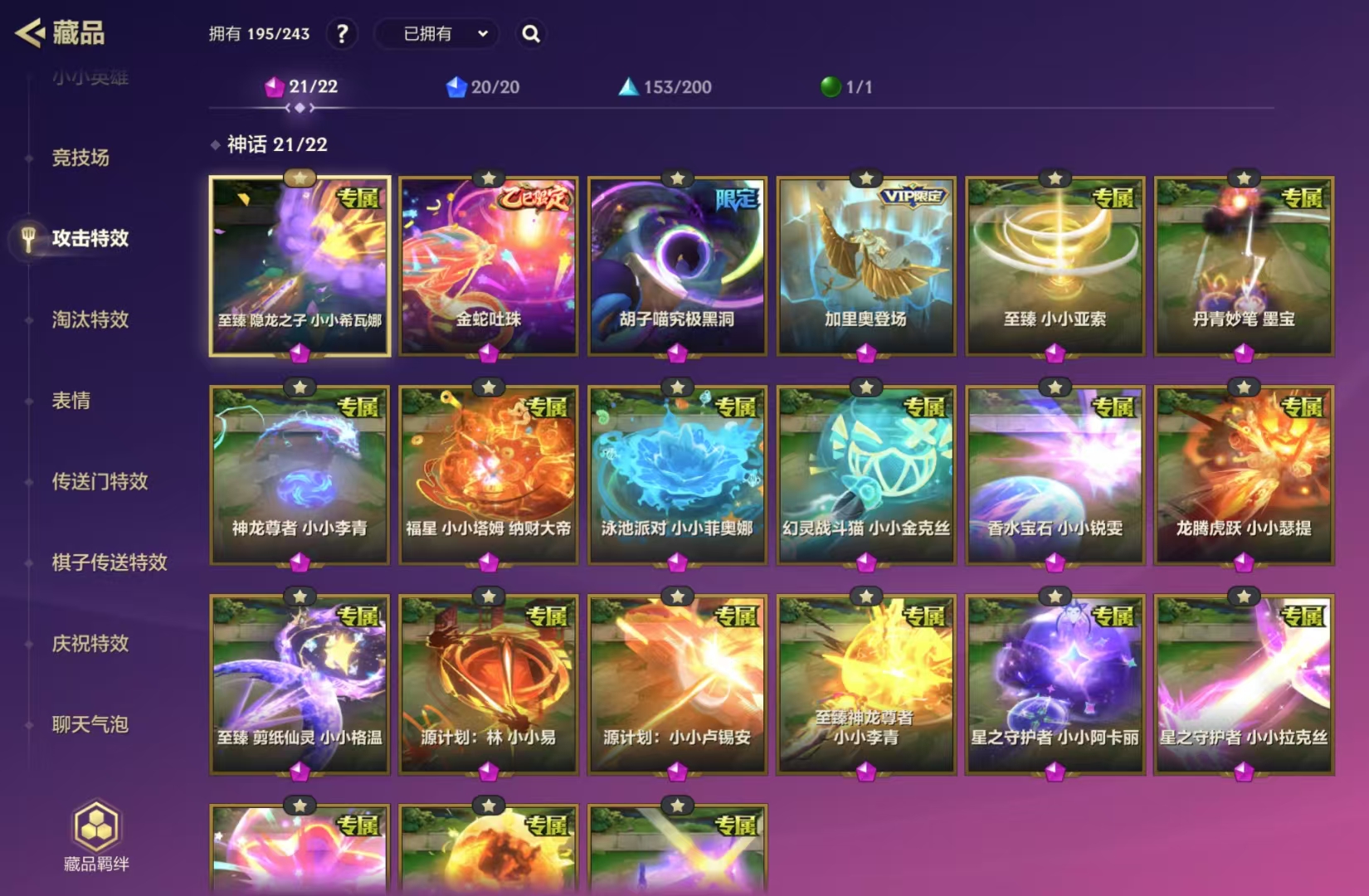
Task: Go to 聊天气泡 in sidebar
Action: coord(90,724)
